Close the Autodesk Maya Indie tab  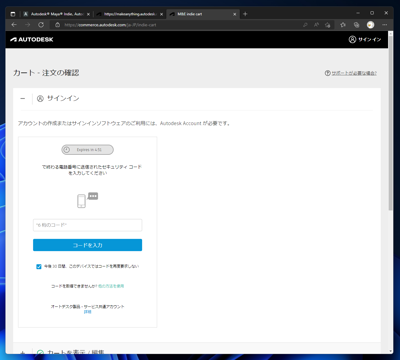88,14
